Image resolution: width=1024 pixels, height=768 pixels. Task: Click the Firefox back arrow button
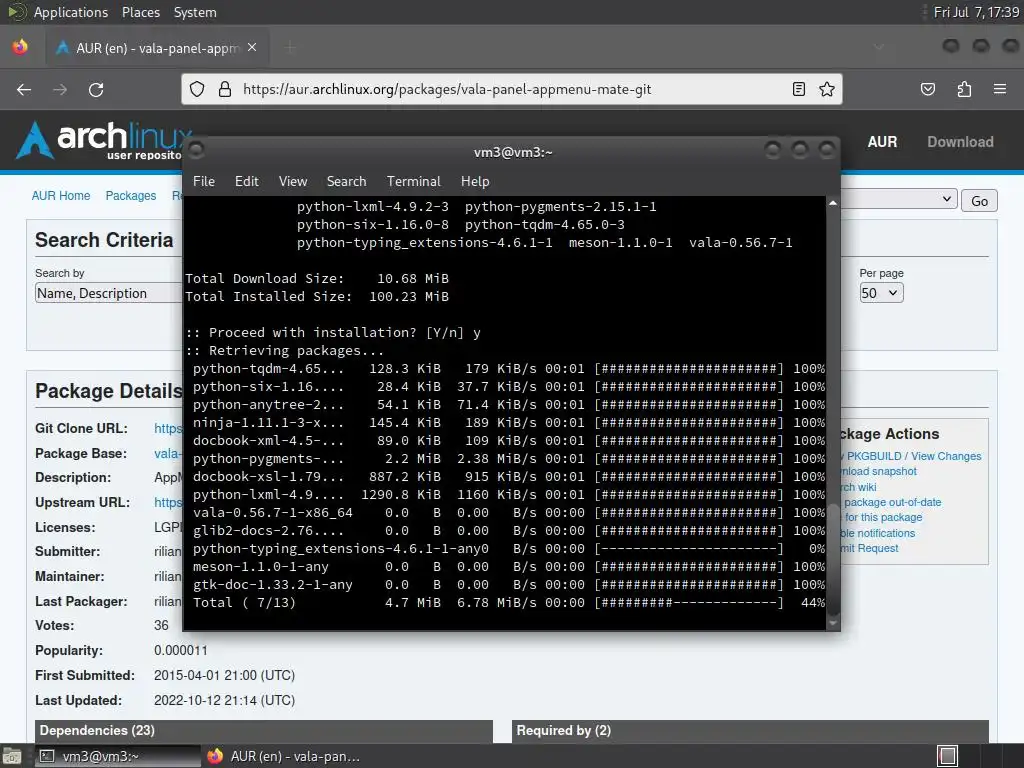24,89
